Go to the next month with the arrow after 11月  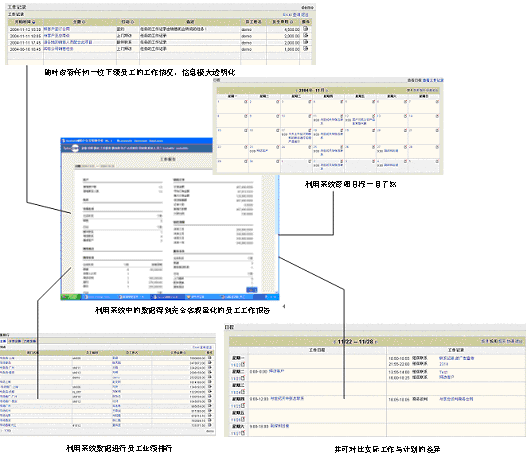tap(327, 90)
